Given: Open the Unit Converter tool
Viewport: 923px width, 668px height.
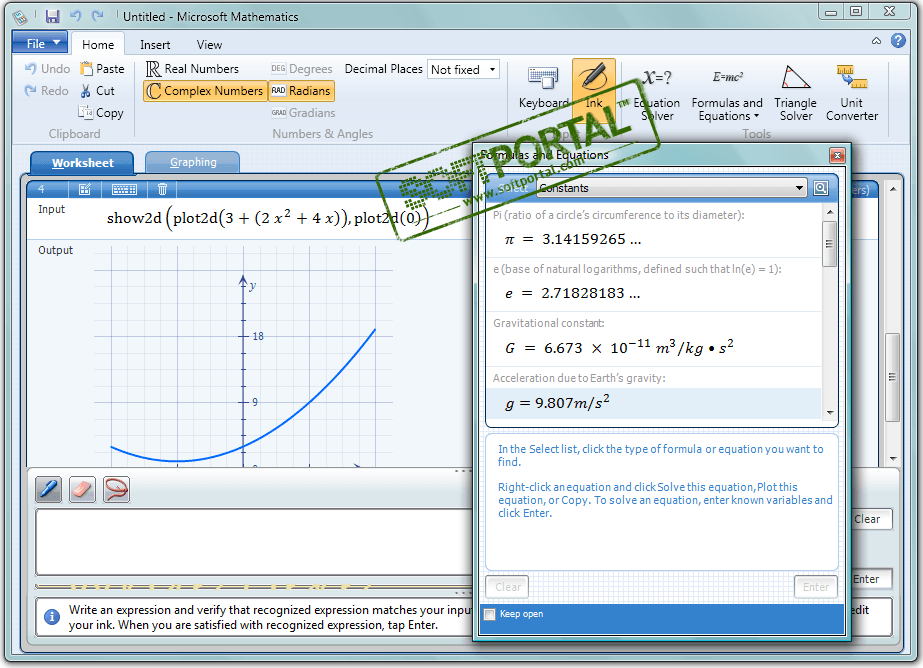Looking at the screenshot, I should point(852,93).
